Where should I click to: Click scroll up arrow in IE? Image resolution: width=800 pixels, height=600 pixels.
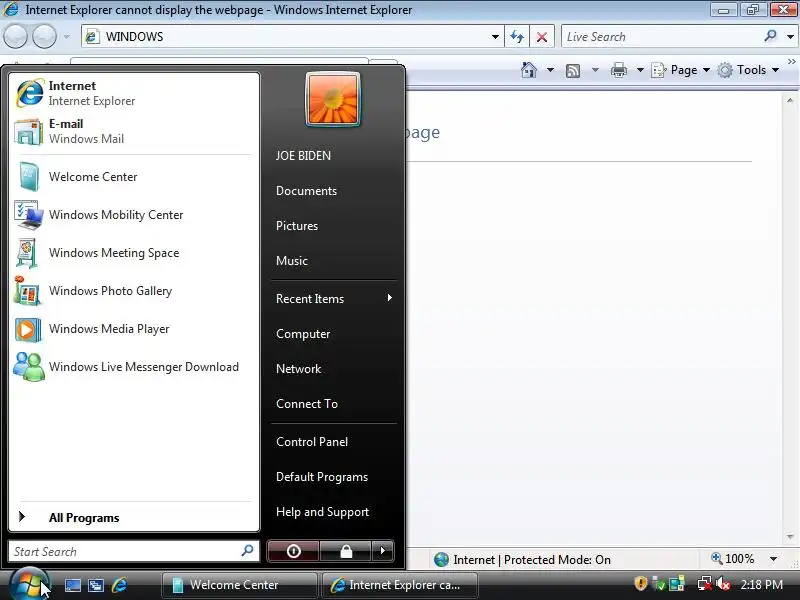pos(790,101)
